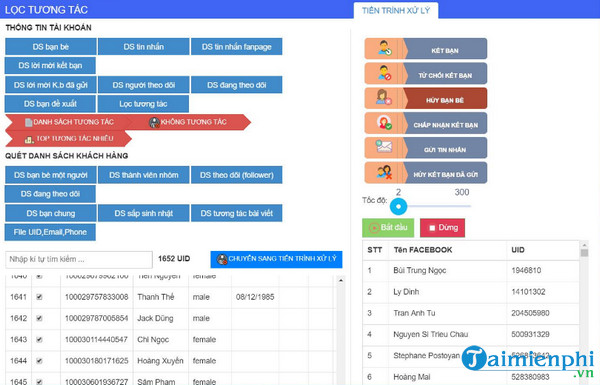Select Danh sách tương tác ribbon

tap(68, 122)
